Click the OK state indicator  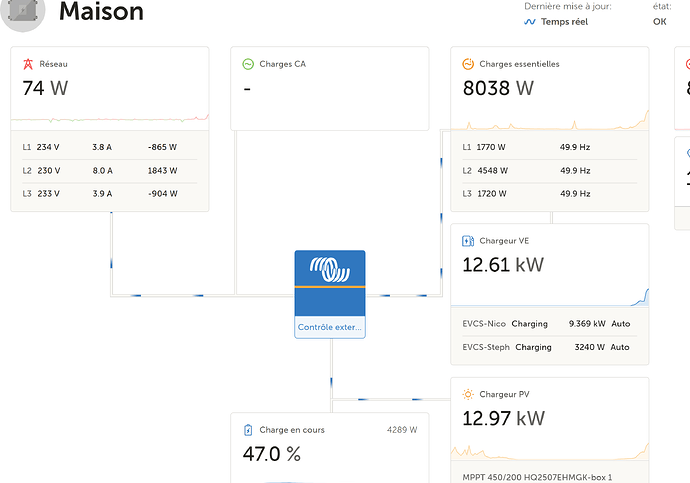coord(660,22)
